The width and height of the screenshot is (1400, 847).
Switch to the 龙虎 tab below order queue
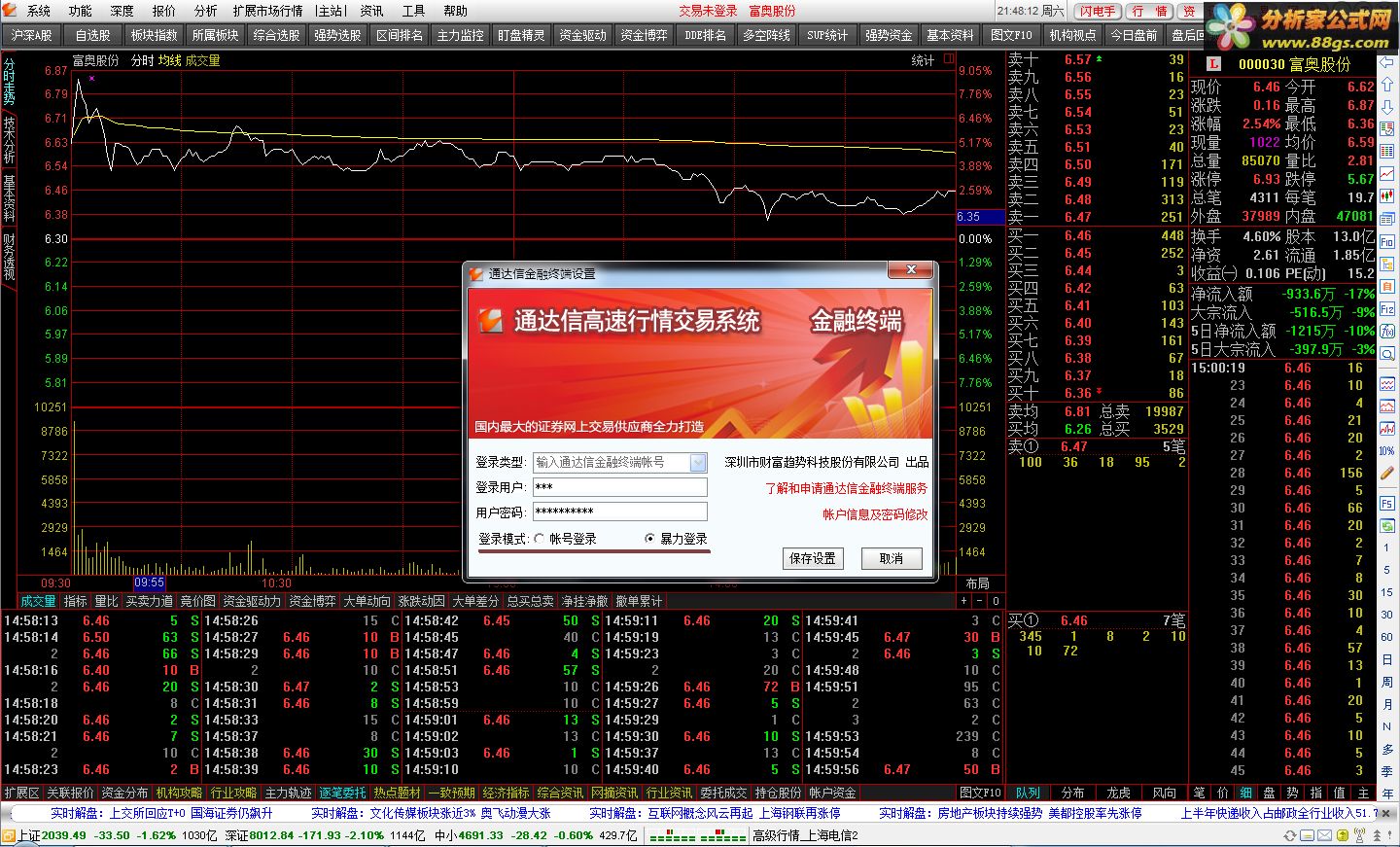coord(1118,793)
